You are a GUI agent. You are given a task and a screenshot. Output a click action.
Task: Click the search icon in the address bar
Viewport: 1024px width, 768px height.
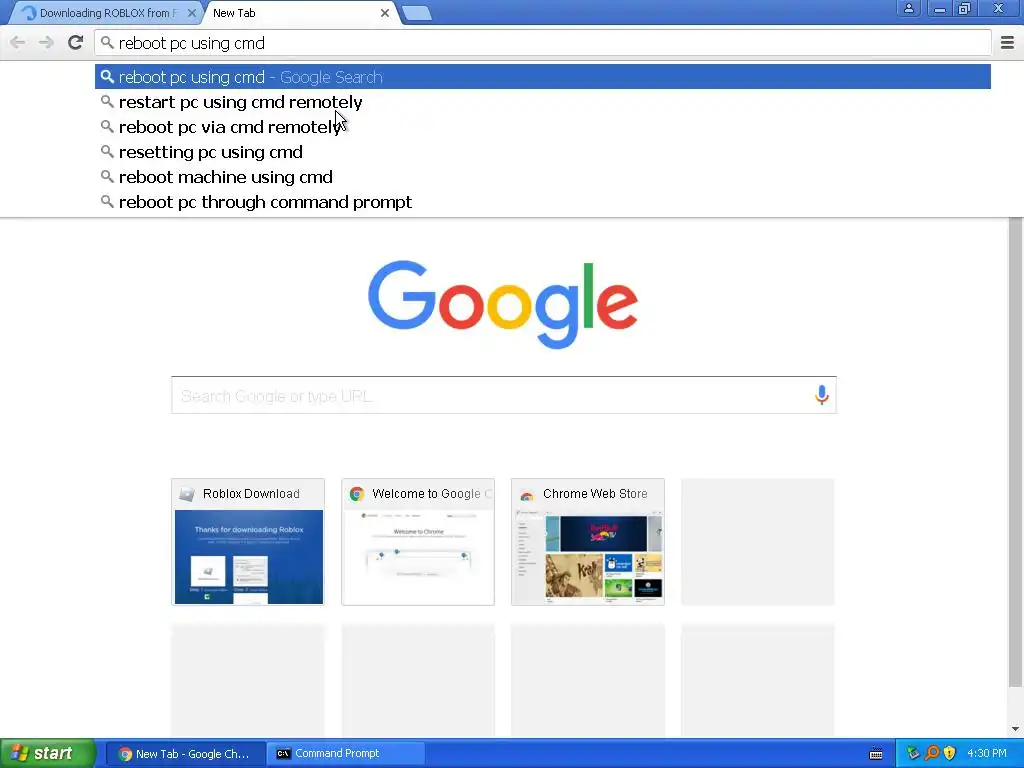tap(107, 43)
